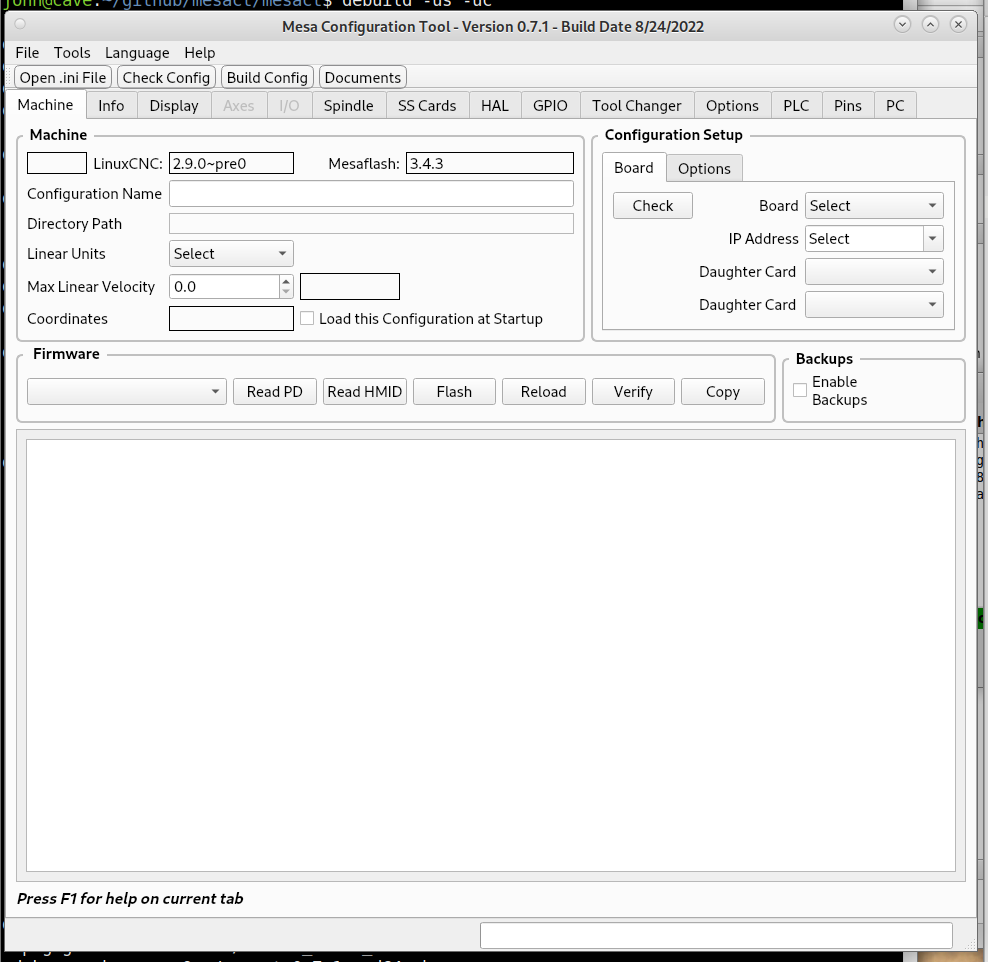The width and height of the screenshot is (988, 962).
Task: Click the Flash firmware button
Action: point(454,391)
